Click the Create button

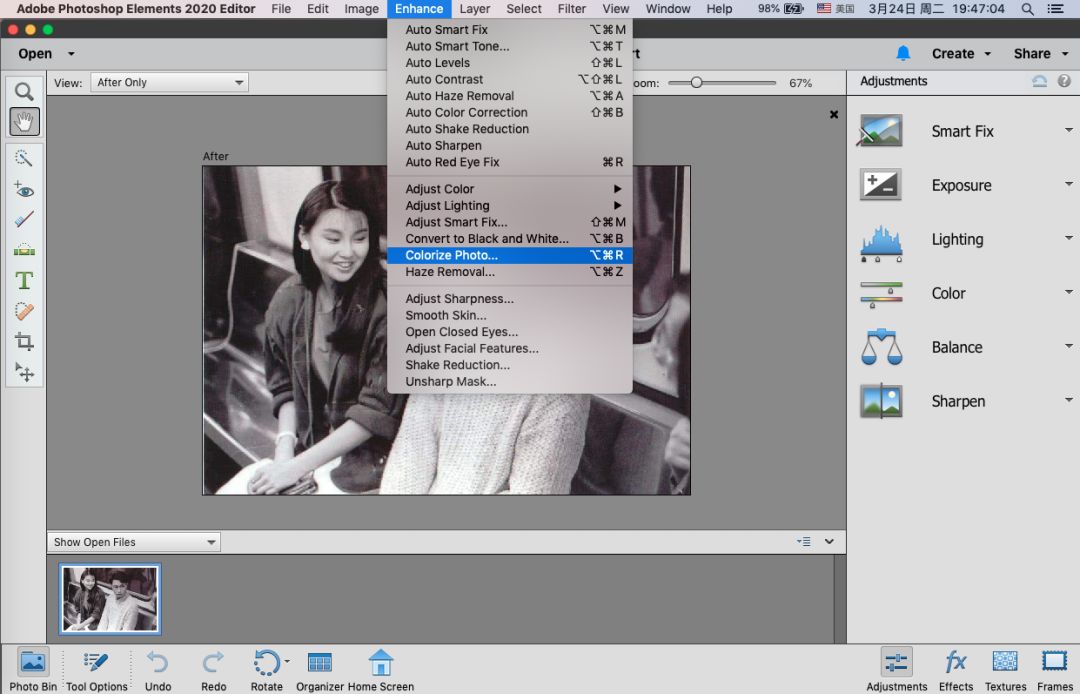pyautogui.click(x=961, y=54)
